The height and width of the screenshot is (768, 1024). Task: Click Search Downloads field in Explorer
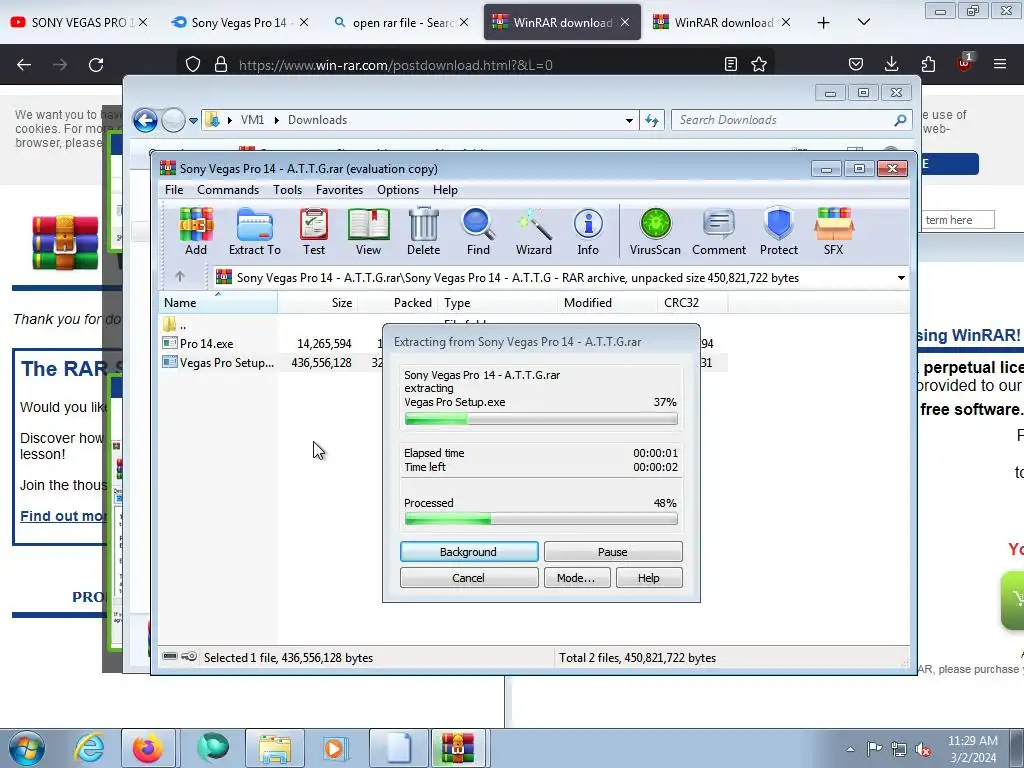[791, 120]
